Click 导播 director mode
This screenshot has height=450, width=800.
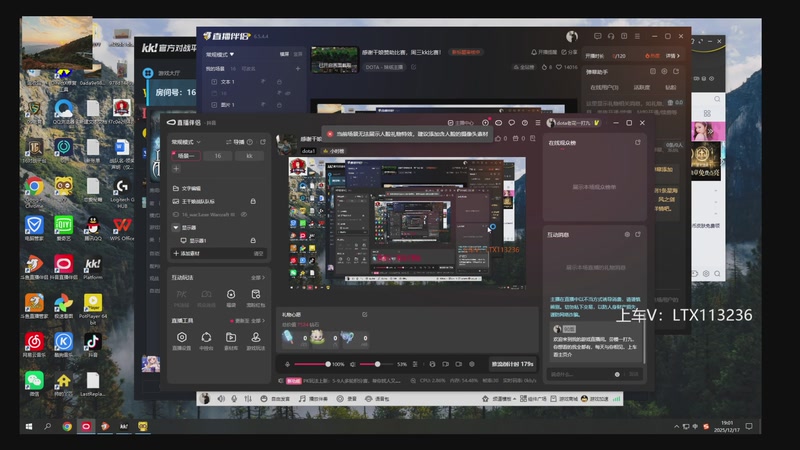pyautogui.click(x=235, y=142)
